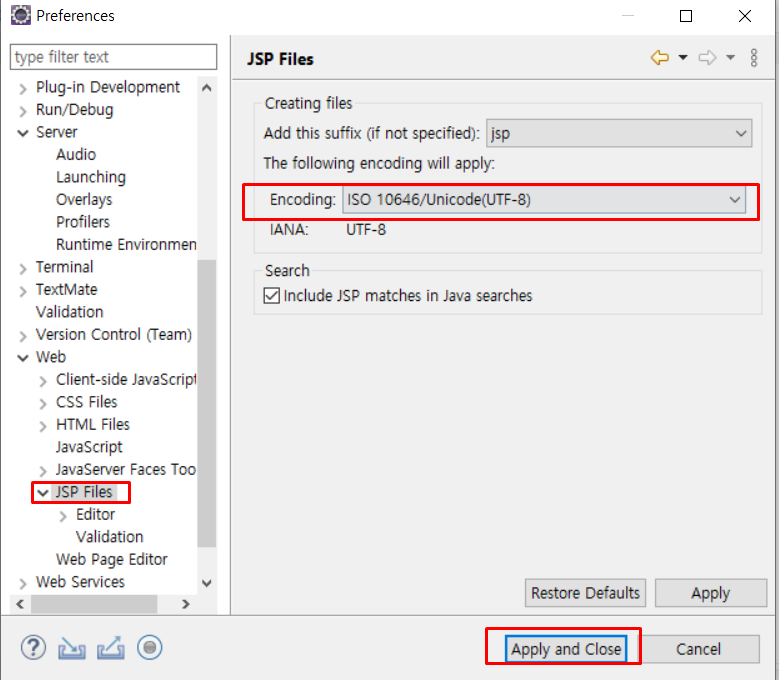Open the view menu three-dots icon
Image resolution: width=779 pixels, height=680 pixels.
754,58
